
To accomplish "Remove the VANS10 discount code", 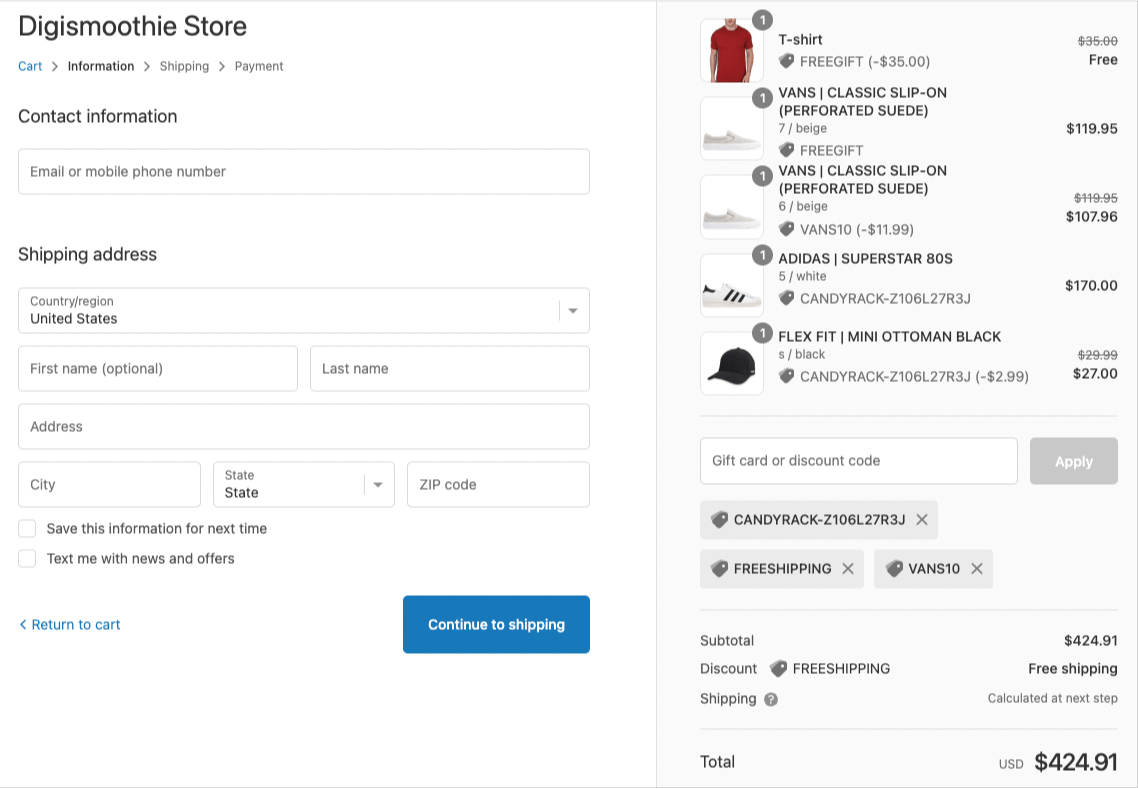I will click(x=977, y=569).
